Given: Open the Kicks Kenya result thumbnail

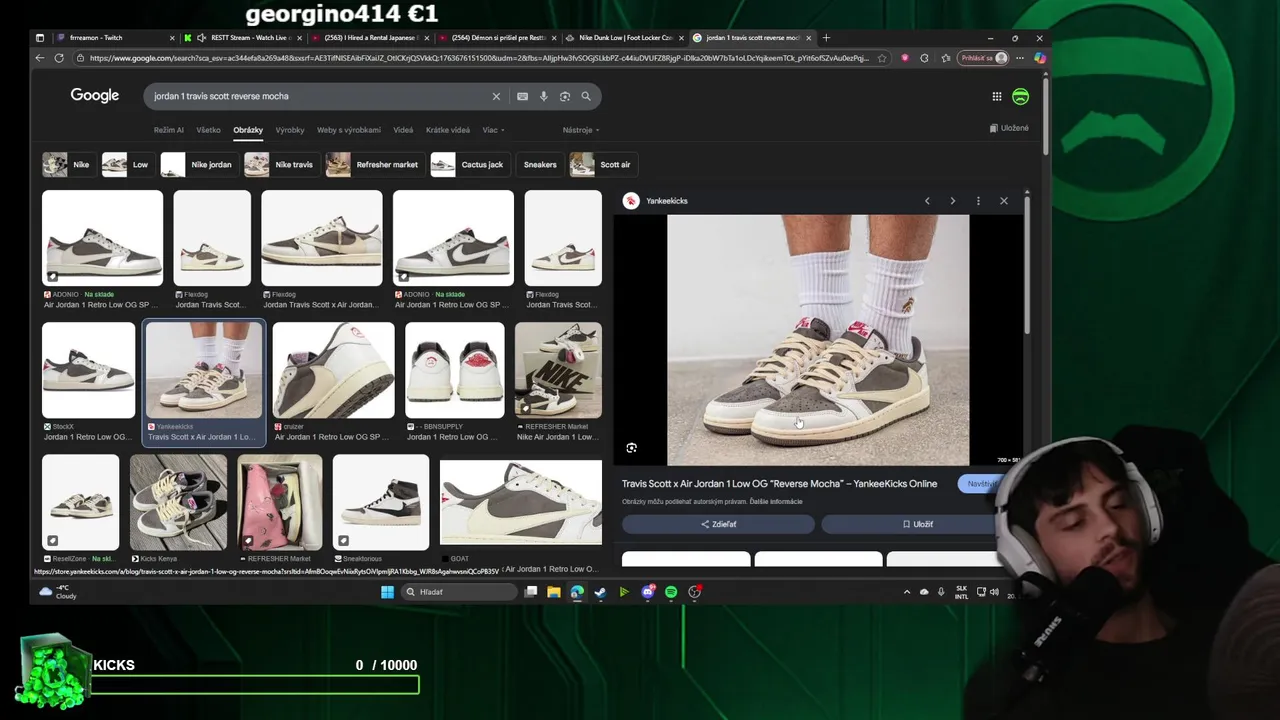Looking at the screenshot, I should pyautogui.click(x=178, y=502).
